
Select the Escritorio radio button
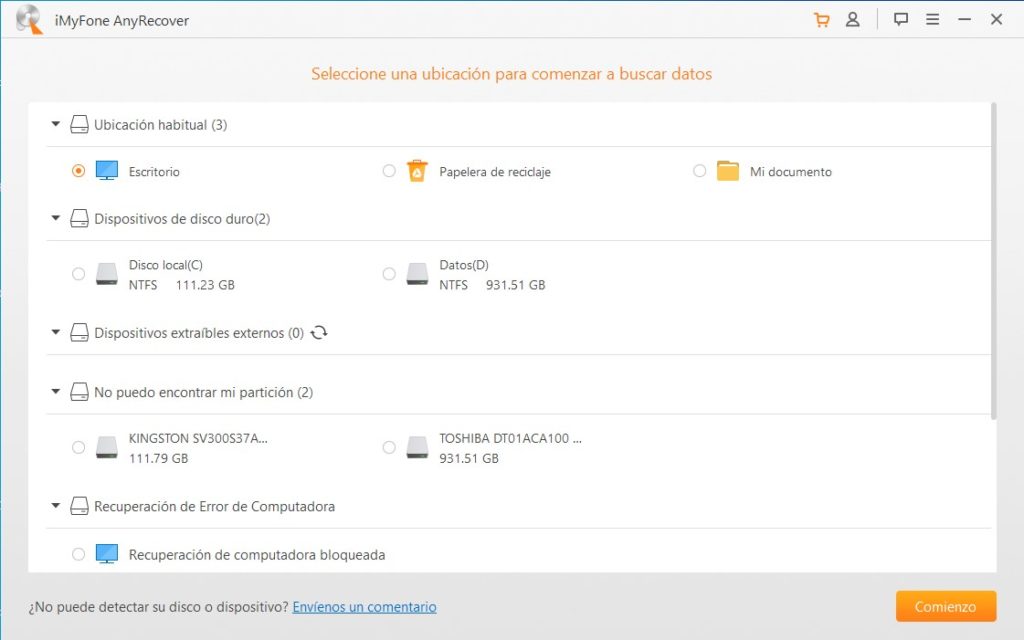point(79,171)
